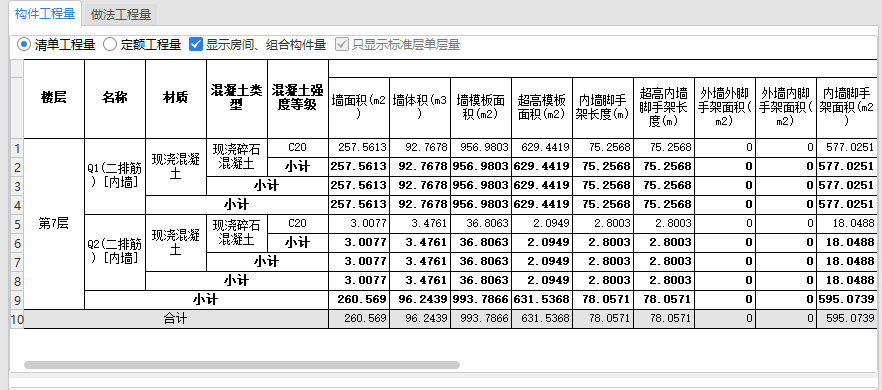This screenshot has height=390, width=882.
Task: Select the 混凝土类型 column header
Action: (236, 99)
